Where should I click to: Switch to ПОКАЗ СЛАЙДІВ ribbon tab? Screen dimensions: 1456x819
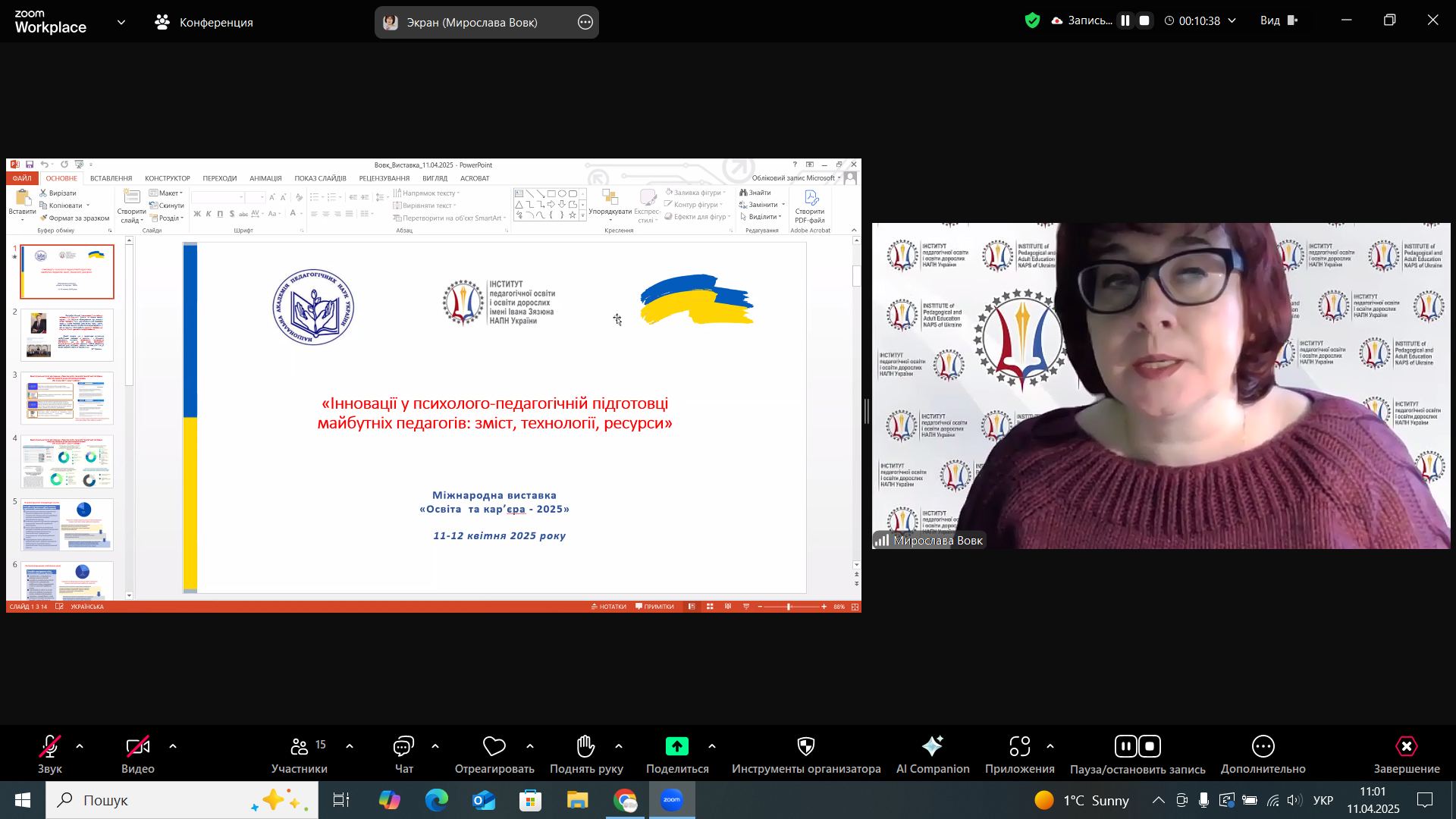pyautogui.click(x=320, y=178)
